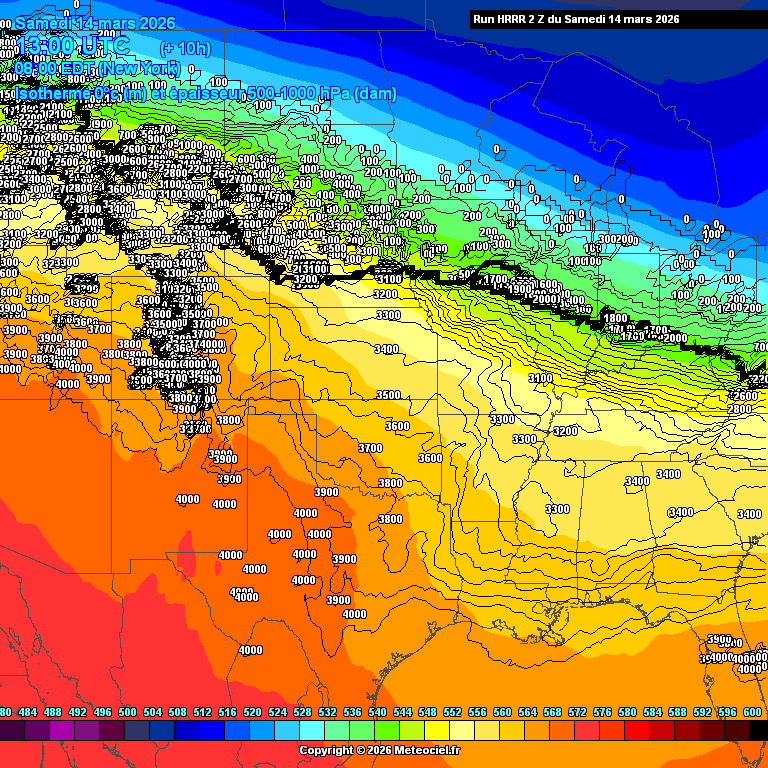The image size is (768, 768).
Task: Select the cyan 528 legend swatch
Action: [312, 731]
